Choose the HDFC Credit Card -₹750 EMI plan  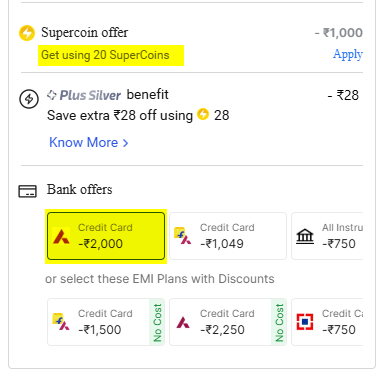[327, 322]
